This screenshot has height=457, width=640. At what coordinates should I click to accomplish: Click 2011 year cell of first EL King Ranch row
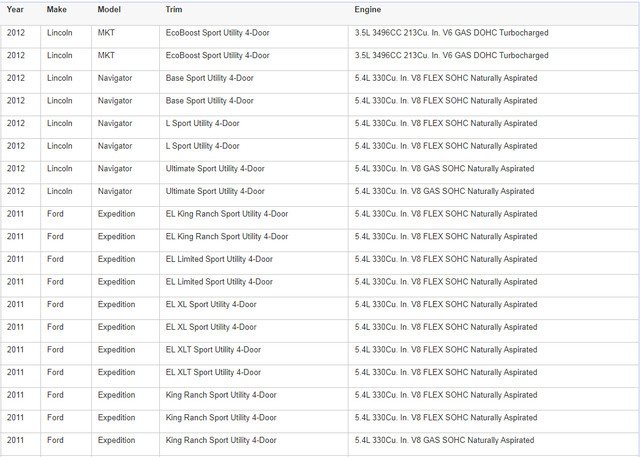15,214
